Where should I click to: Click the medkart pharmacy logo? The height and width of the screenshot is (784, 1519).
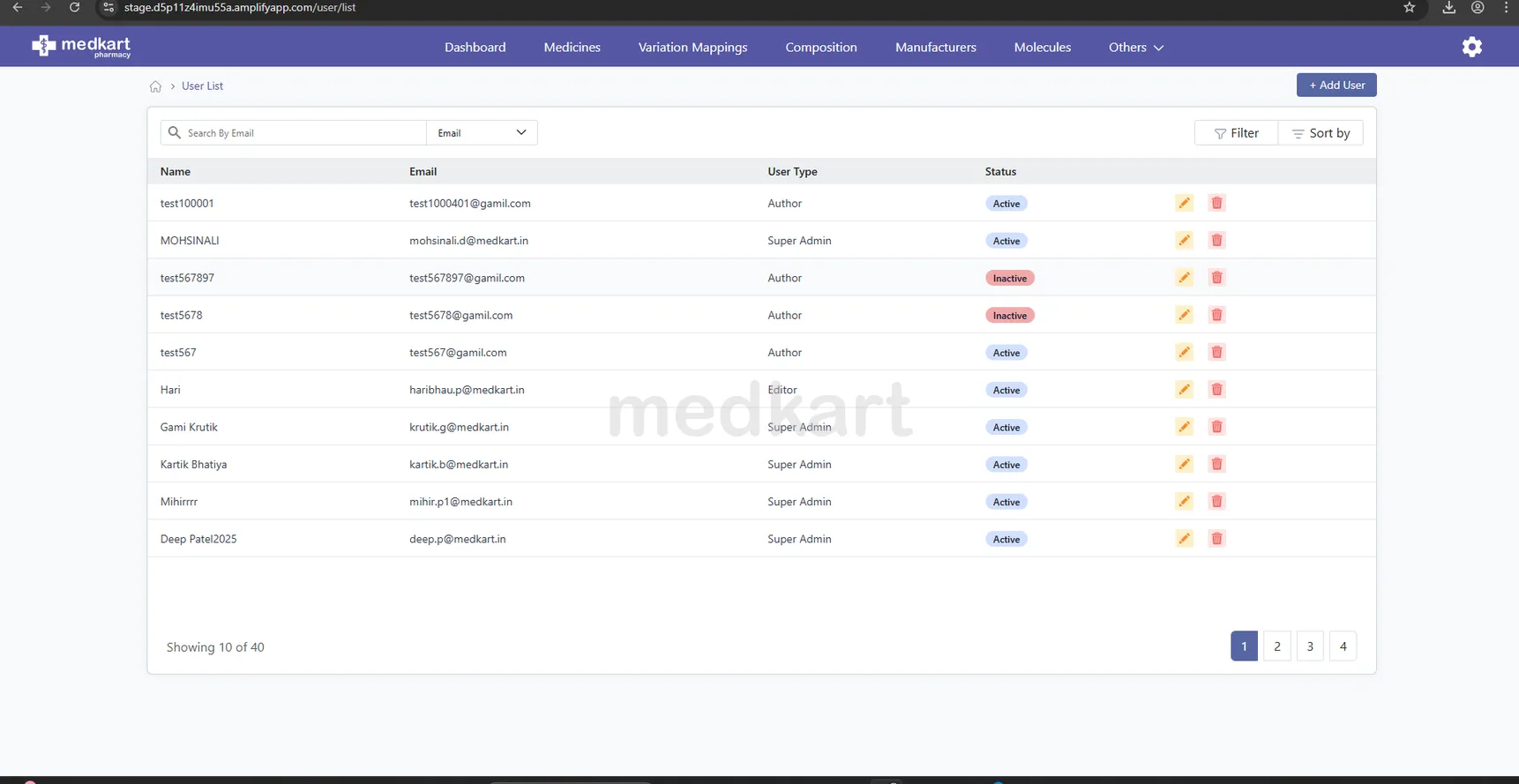pyautogui.click(x=81, y=47)
